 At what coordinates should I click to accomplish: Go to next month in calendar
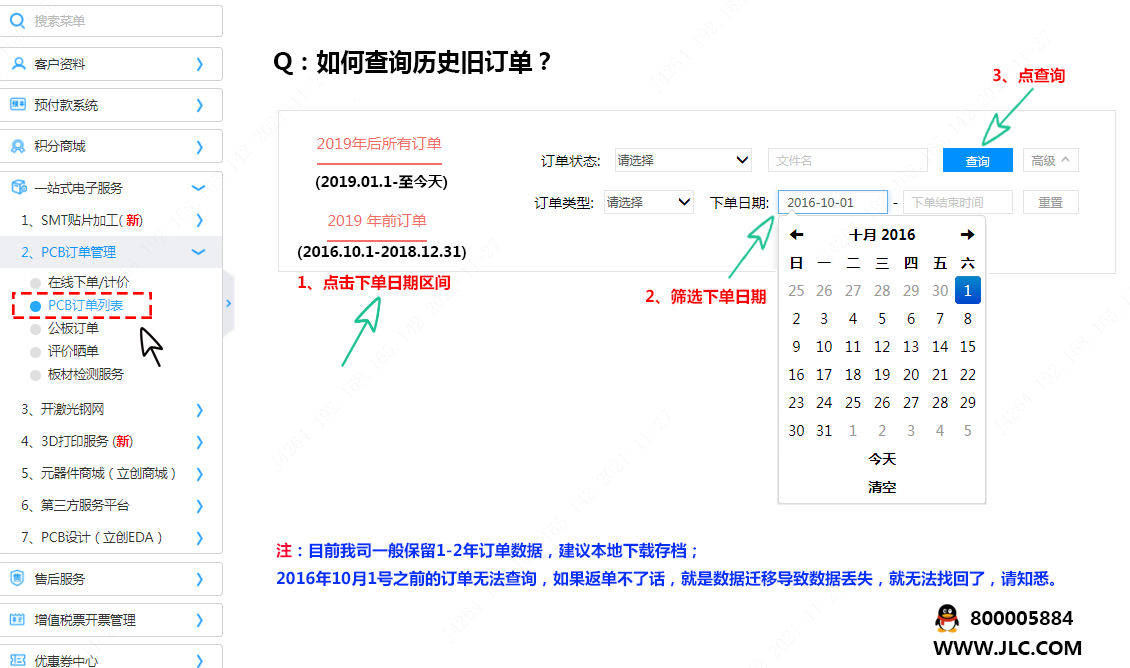coord(967,235)
